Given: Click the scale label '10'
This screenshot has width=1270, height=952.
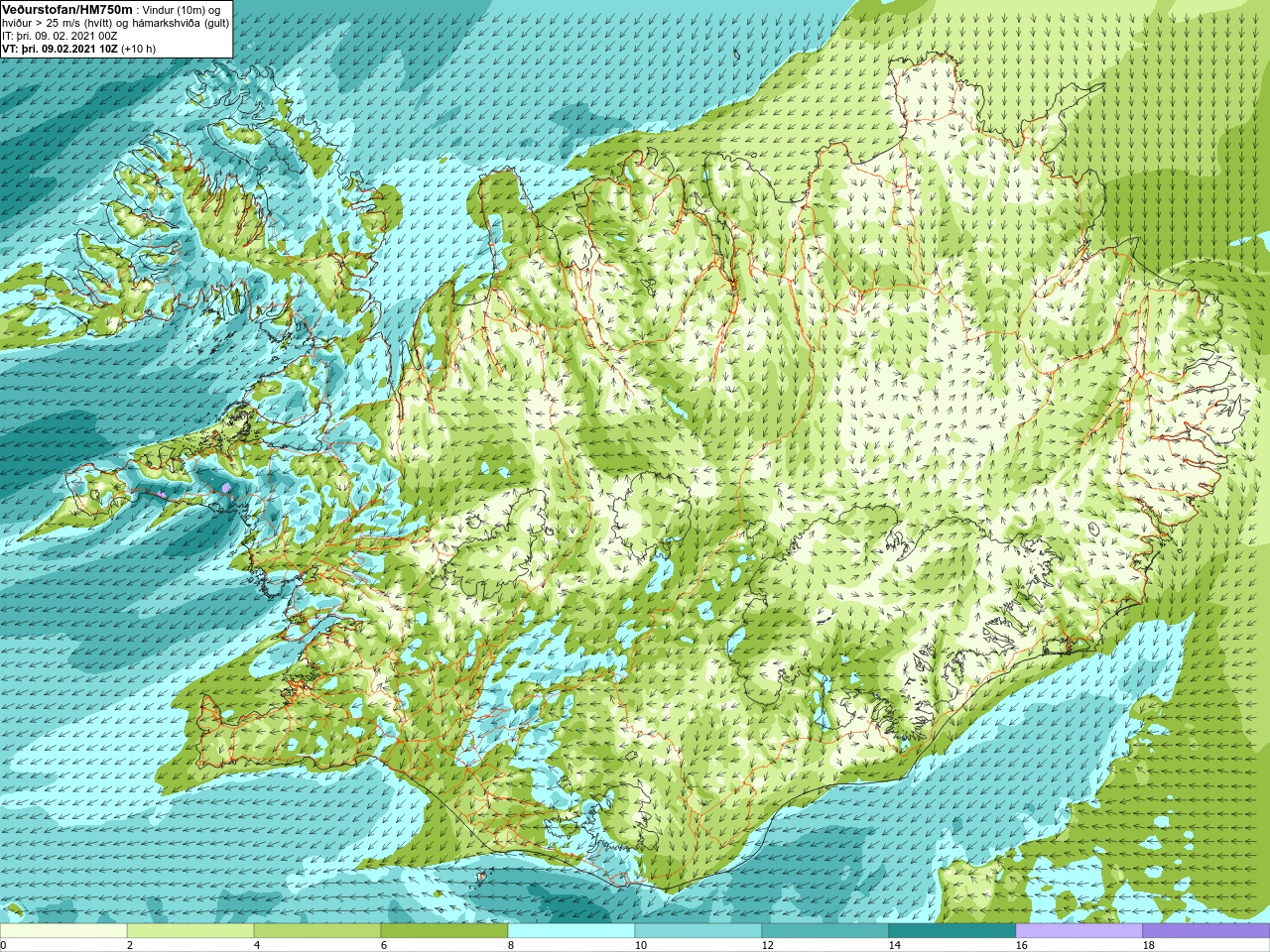Looking at the screenshot, I should point(640,945).
